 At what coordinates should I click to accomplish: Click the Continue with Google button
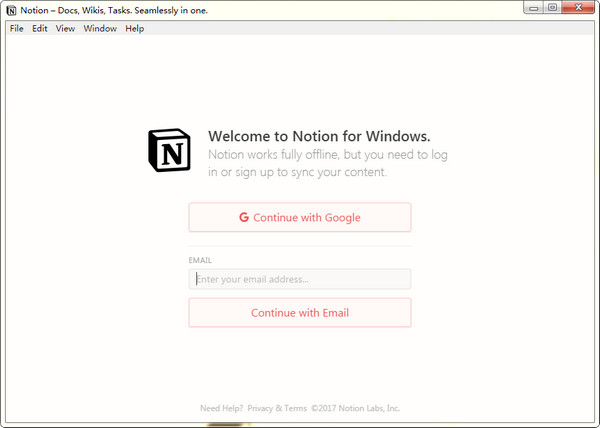[x=300, y=217]
